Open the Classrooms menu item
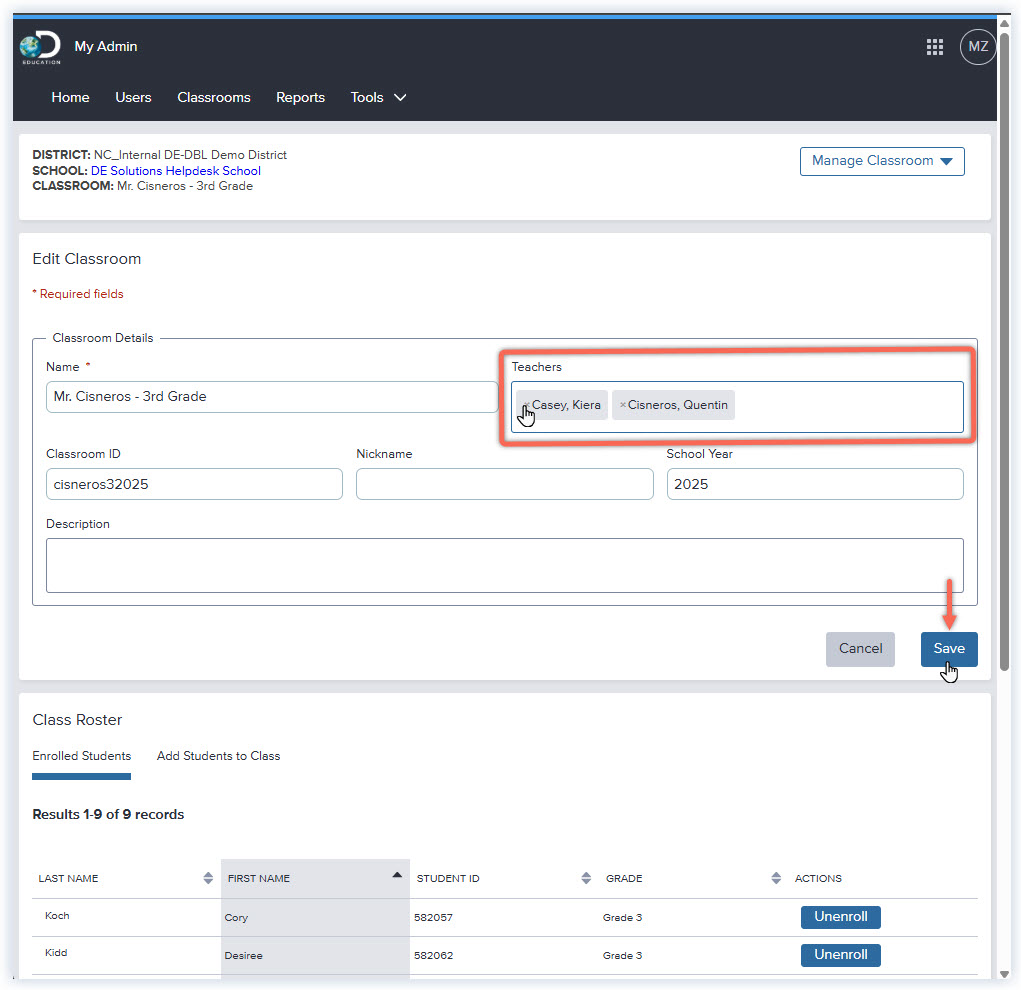The image size is (1021, 990). click(213, 97)
